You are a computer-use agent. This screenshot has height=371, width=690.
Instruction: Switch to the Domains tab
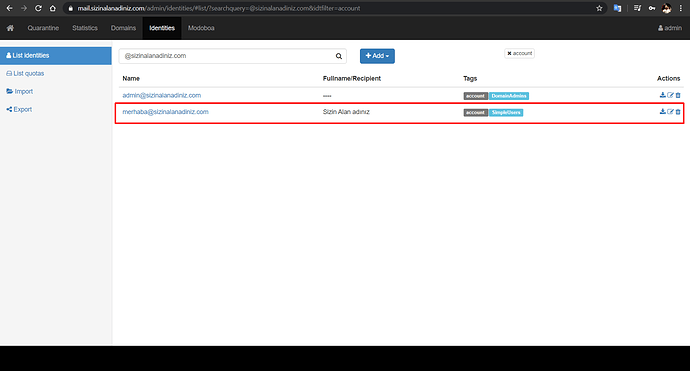pyautogui.click(x=123, y=28)
